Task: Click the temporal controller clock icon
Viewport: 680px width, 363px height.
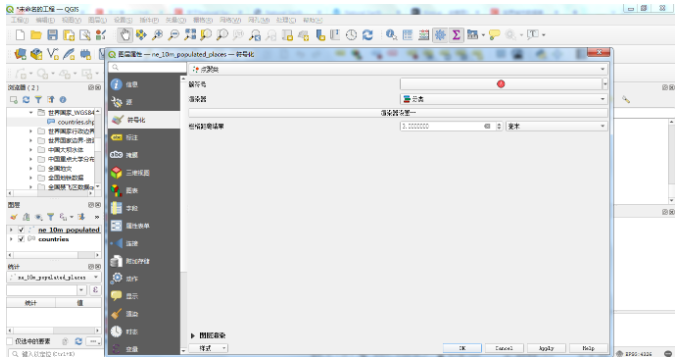Action: (351, 35)
